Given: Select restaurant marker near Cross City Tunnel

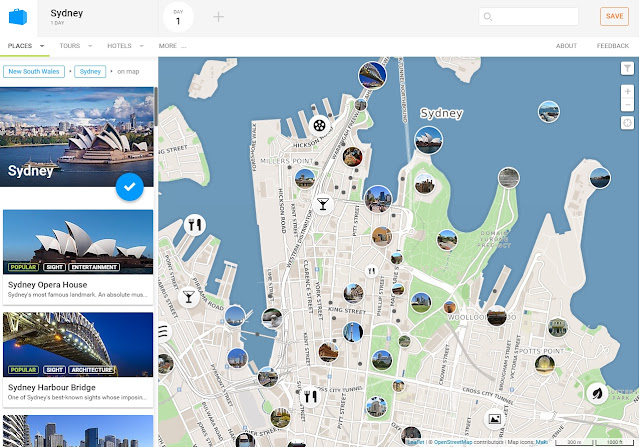Looking at the screenshot, I should 310,396.
